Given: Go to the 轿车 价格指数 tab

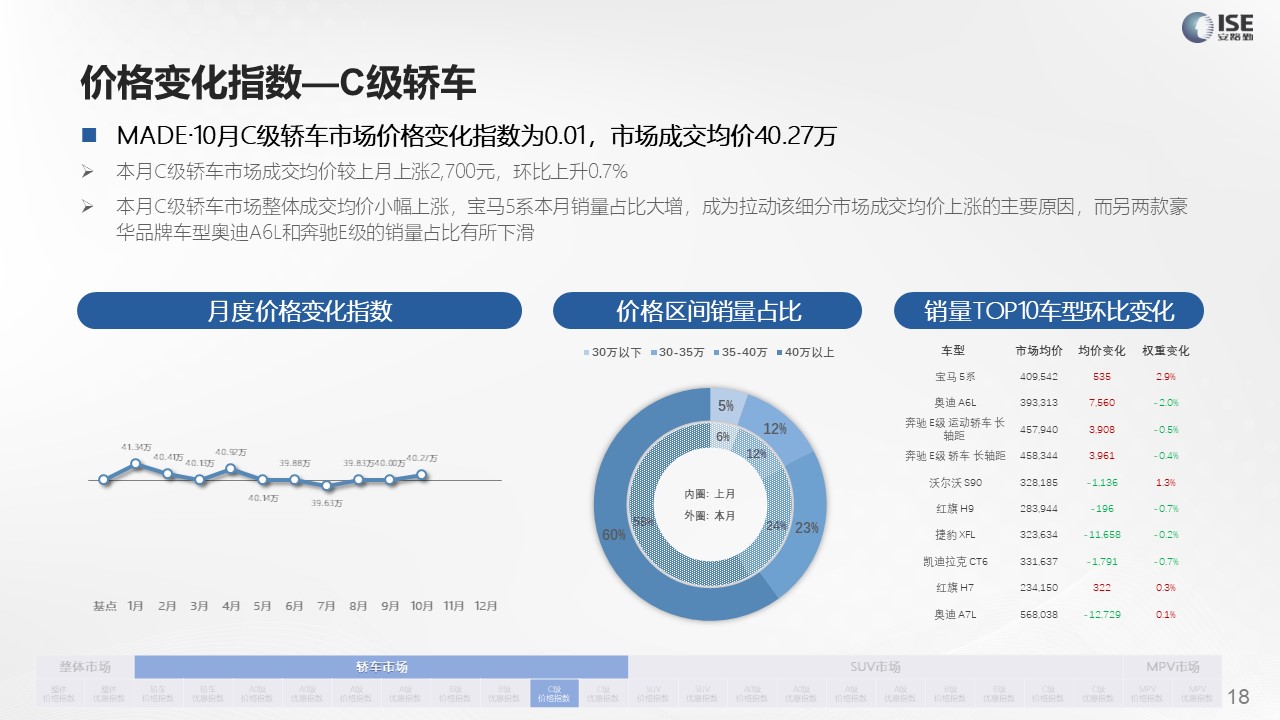Looking at the screenshot, I should [x=159, y=693].
